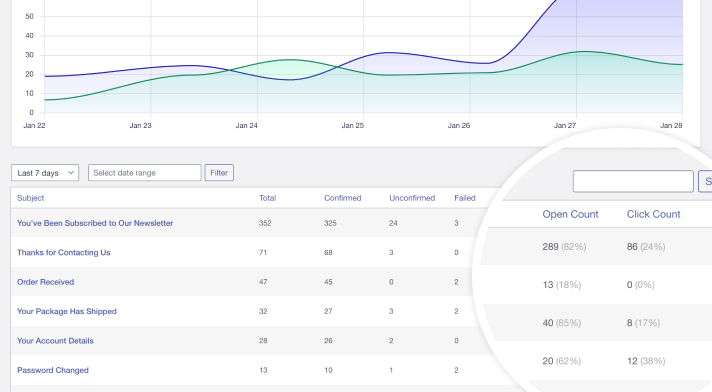The width and height of the screenshot is (712, 392).
Task: Click confirmed value 26 in Account Details row
Action: coord(328,341)
